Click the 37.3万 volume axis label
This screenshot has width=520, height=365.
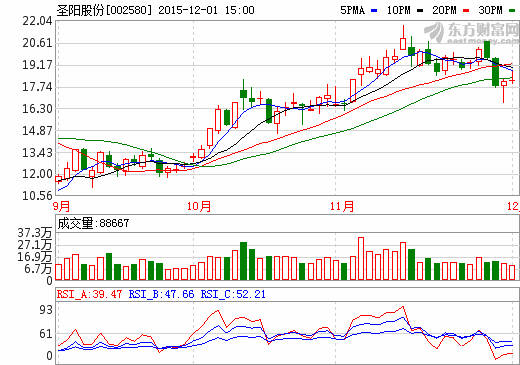(x=35, y=233)
